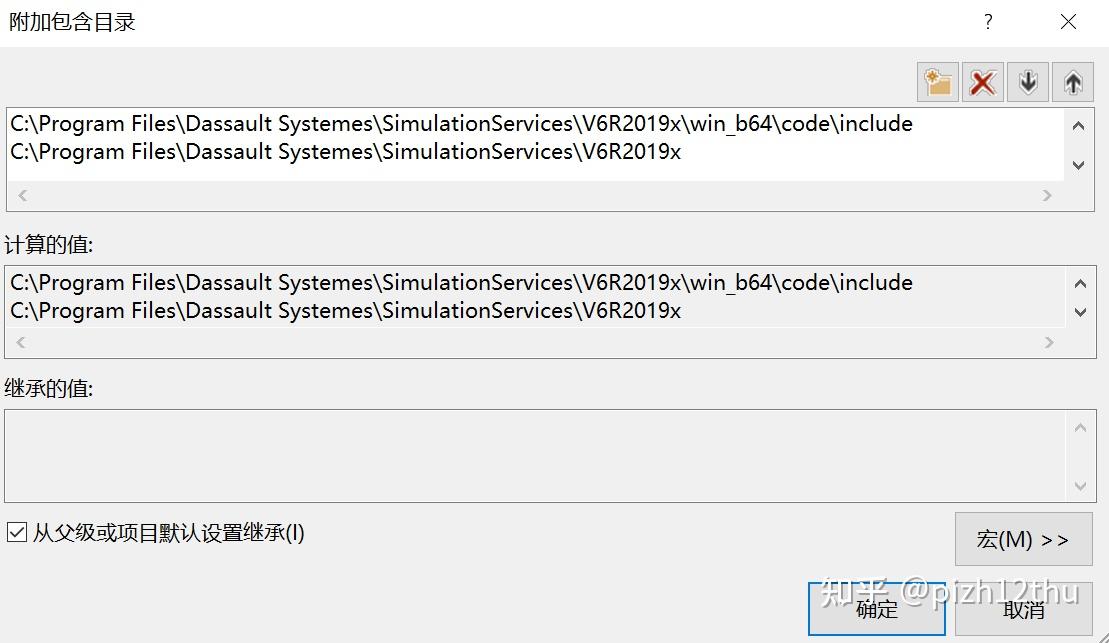This screenshot has height=643, width=1109.
Task: Disable the 从父级或项目默认设置继承 checkbox
Action: [17, 534]
